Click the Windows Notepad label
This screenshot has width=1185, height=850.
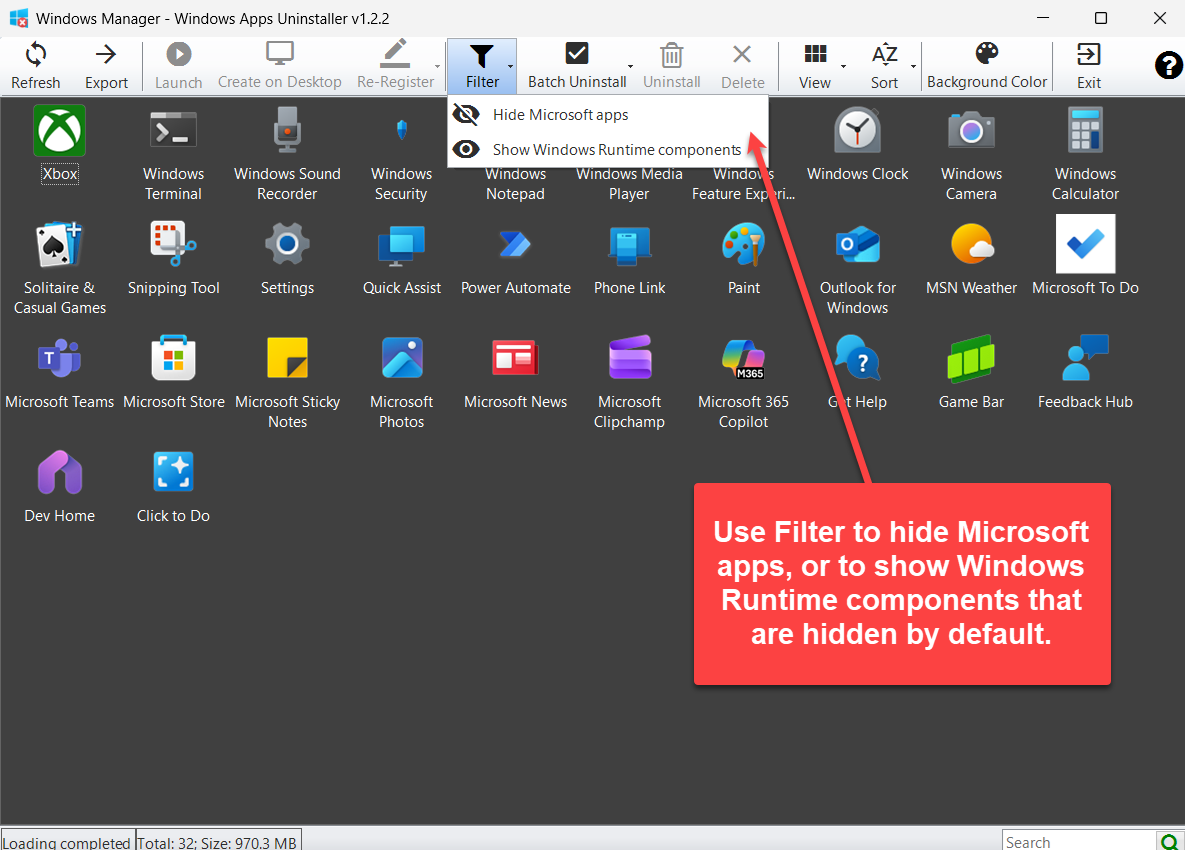(x=515, y=184)
